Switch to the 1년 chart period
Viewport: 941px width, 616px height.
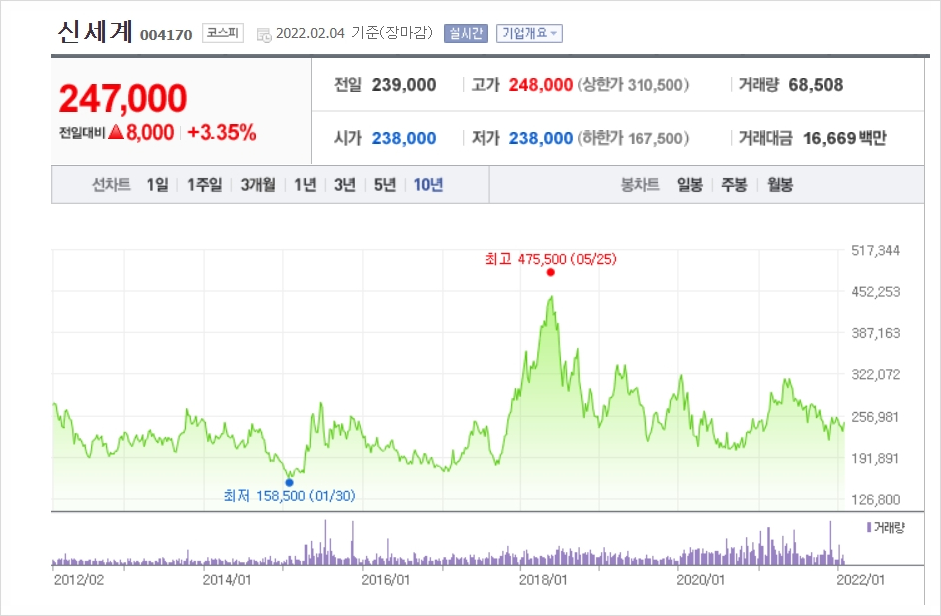tap(305, 185)
